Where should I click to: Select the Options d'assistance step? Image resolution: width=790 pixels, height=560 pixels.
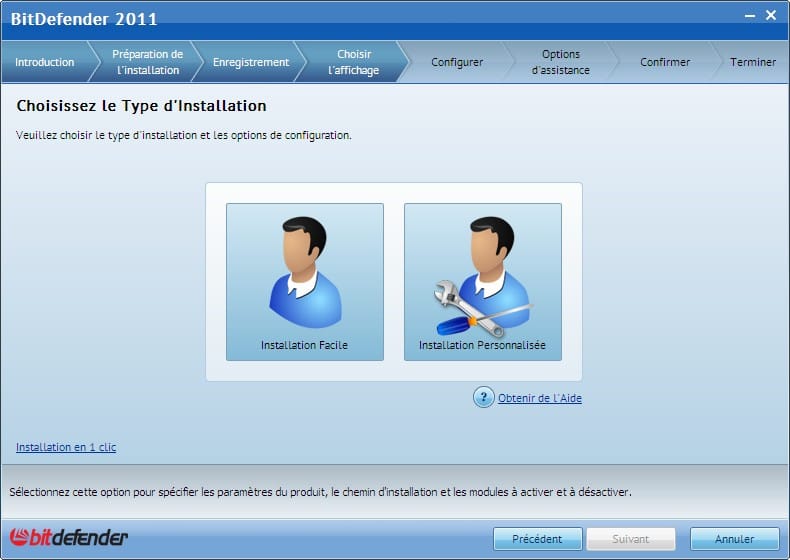tap(561, 62)
